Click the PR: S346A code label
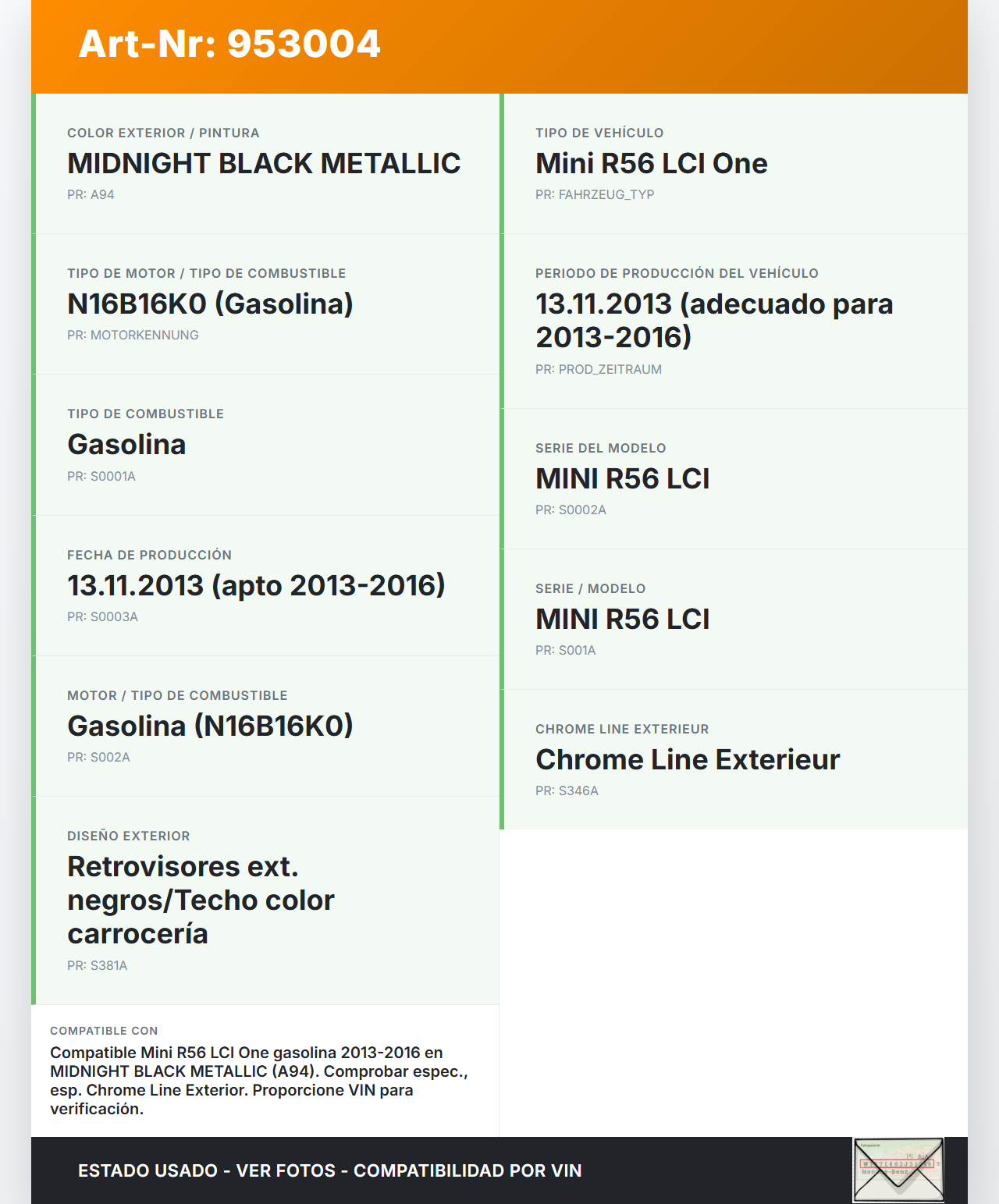 567,791
